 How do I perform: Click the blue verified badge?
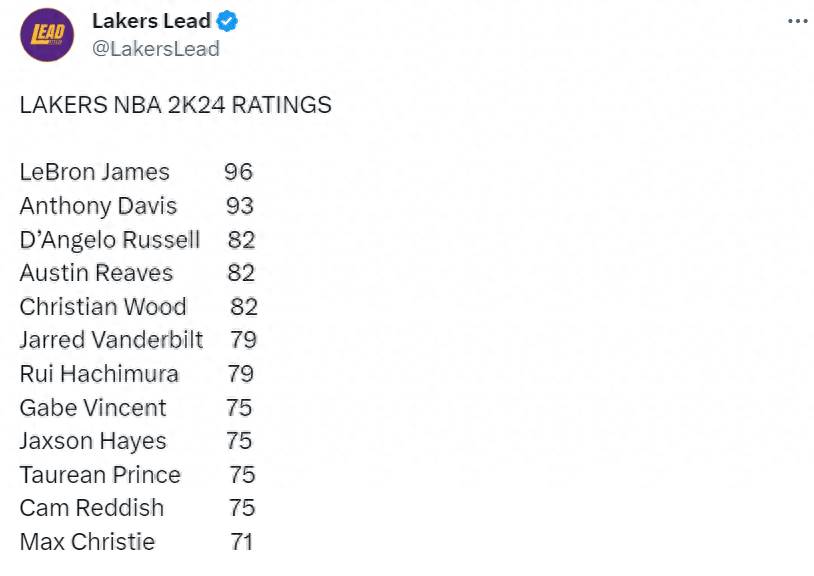pyautogui.click(x=227, y=21)
